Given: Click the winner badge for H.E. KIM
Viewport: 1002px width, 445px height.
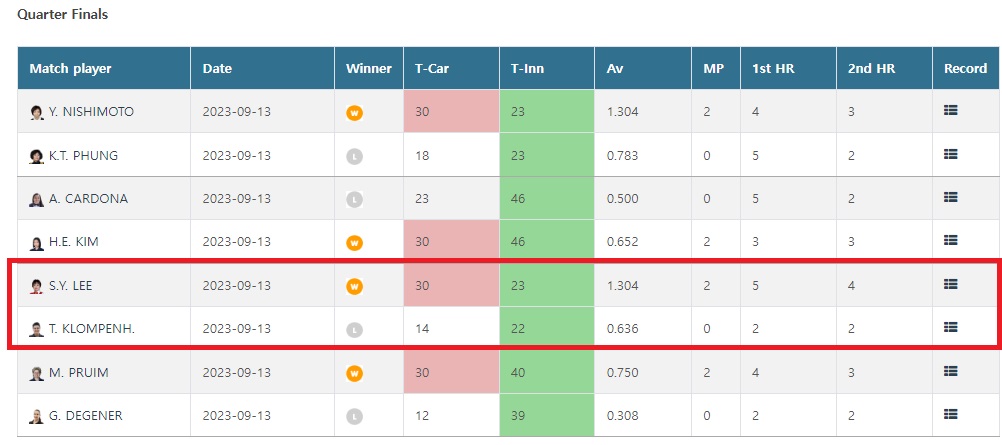Looking at the screenshot, I should pos(355,243).
